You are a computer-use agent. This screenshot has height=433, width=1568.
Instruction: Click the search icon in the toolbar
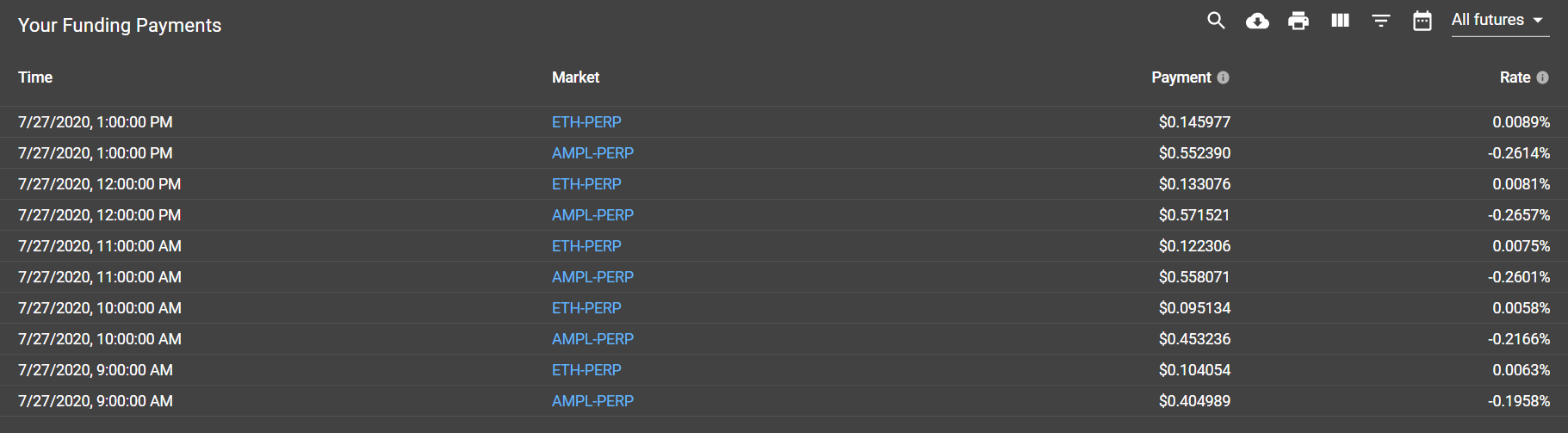coord(1216,21)
